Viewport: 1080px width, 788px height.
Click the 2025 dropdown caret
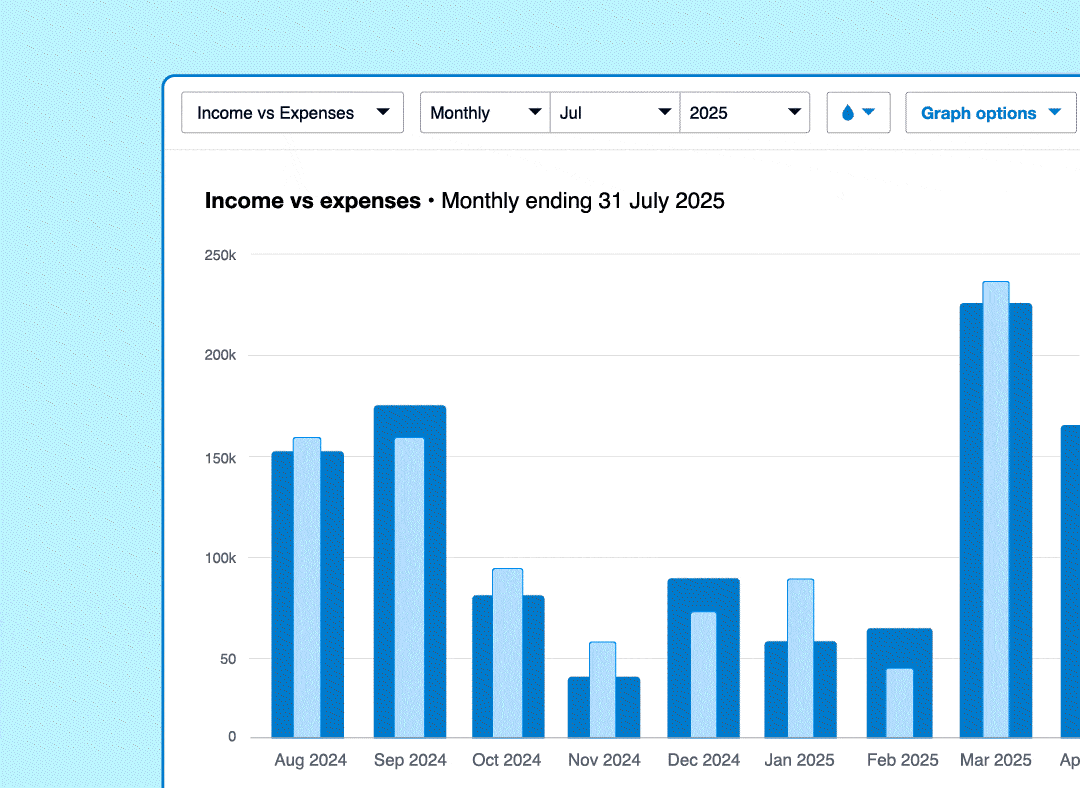pyautogui.click(x=794, y=113)
